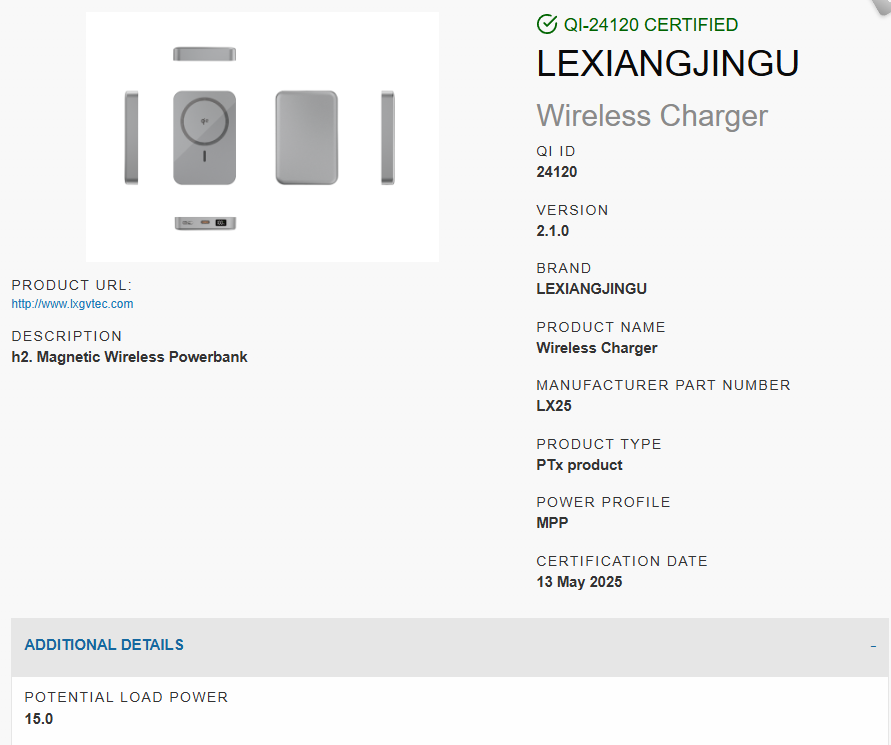Click the plain back view of the powerbank

pos(307,138)
